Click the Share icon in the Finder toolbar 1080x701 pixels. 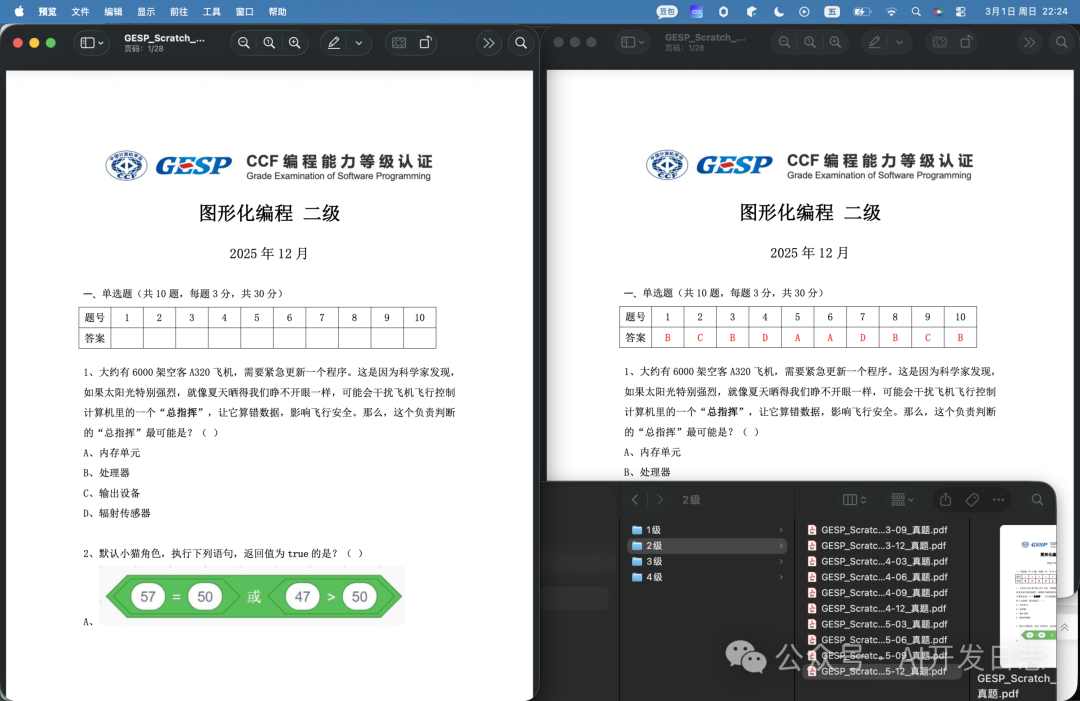click(944, 498)
